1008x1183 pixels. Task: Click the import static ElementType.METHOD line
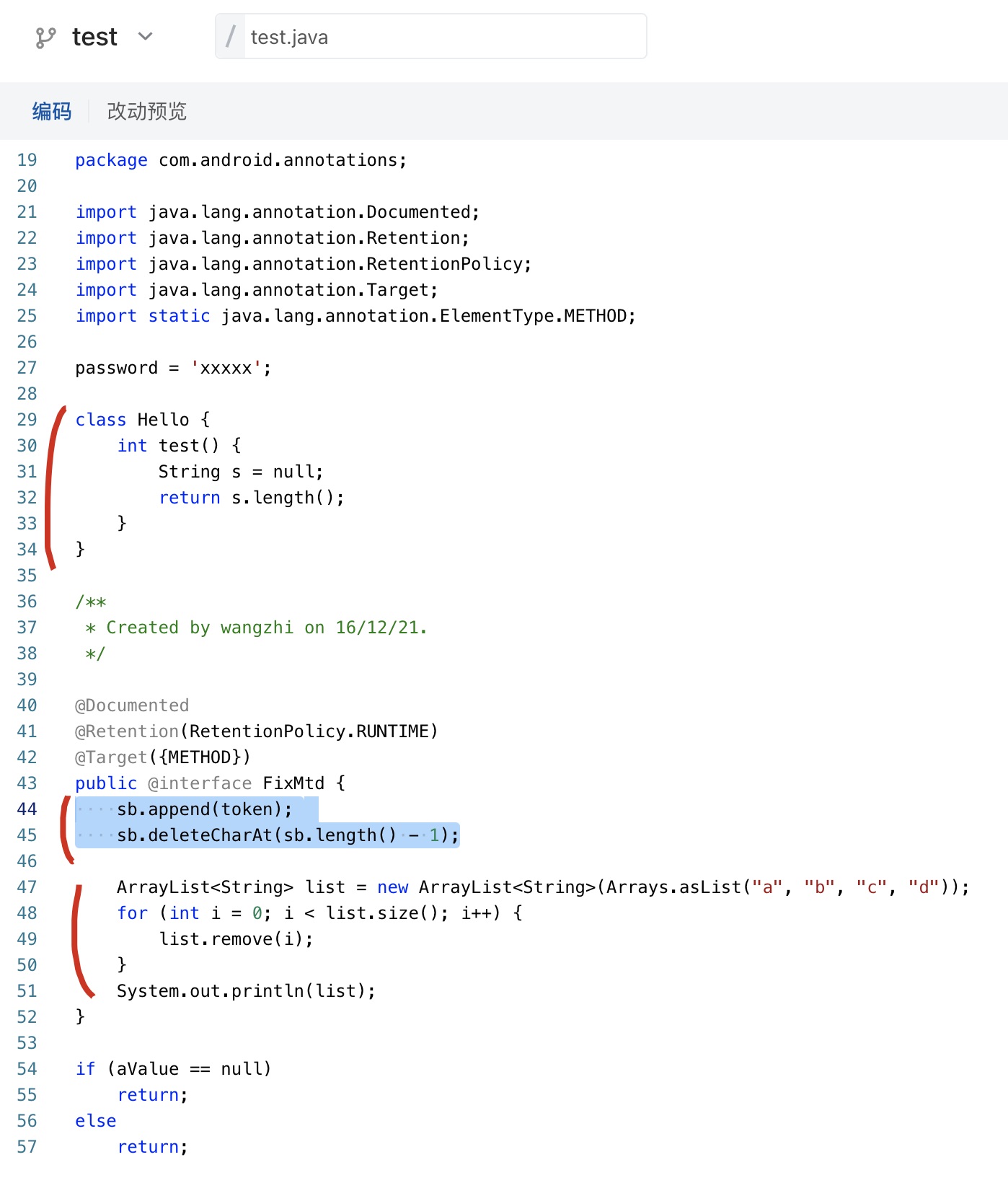(355, 316)
